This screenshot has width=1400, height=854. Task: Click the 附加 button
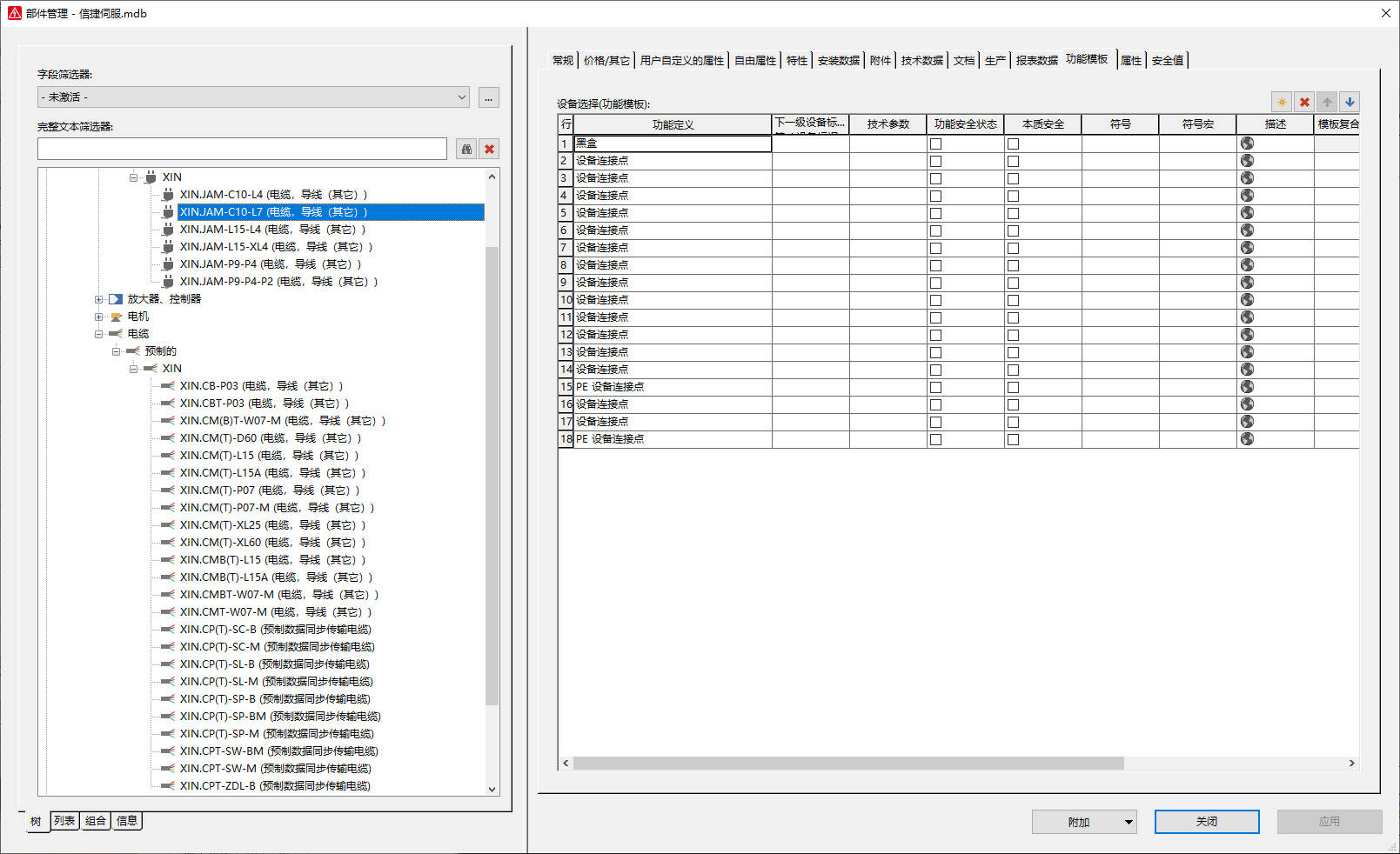click(x=1083, y=822)
